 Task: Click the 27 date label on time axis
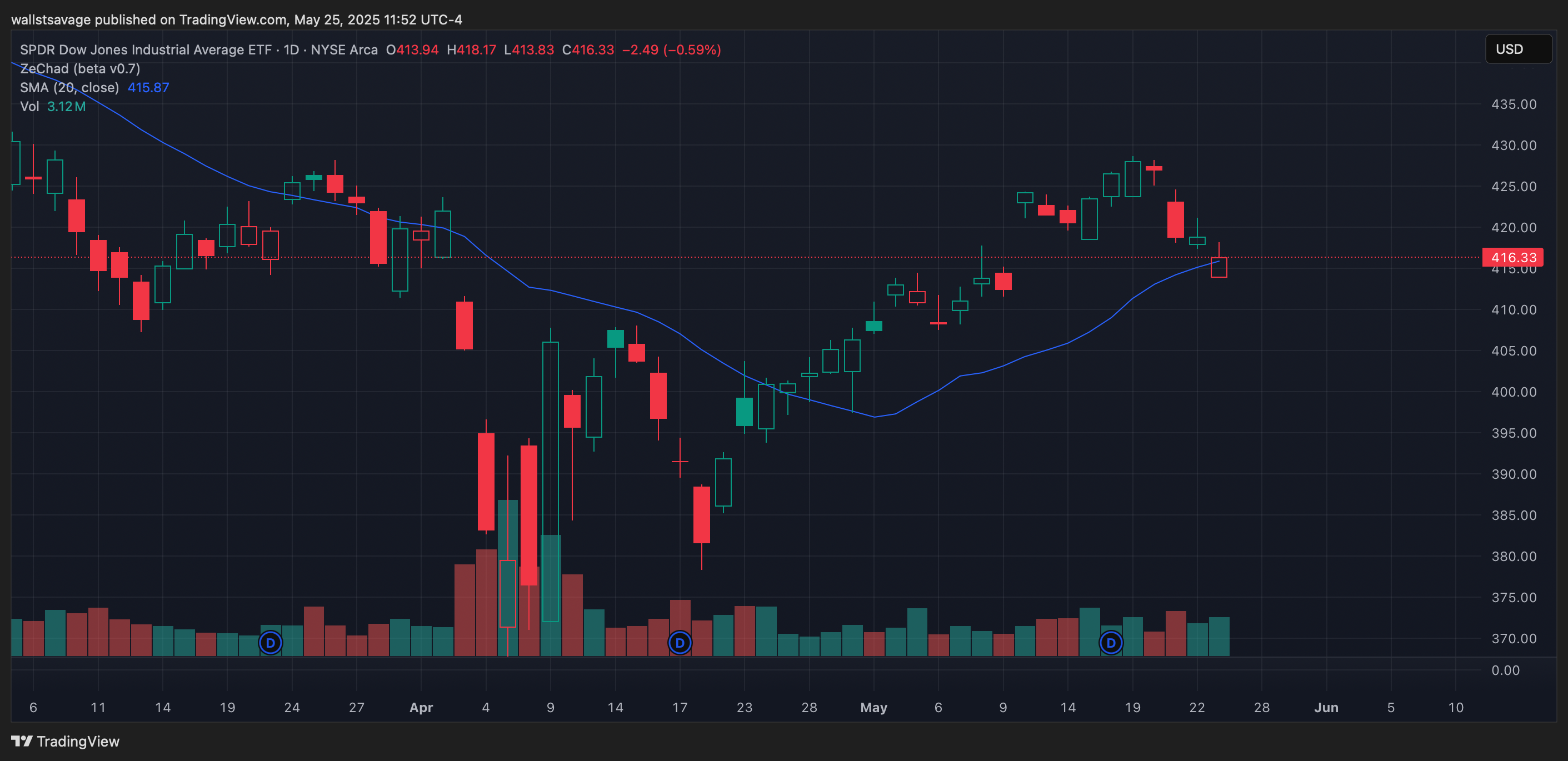(x=357, y=708)
